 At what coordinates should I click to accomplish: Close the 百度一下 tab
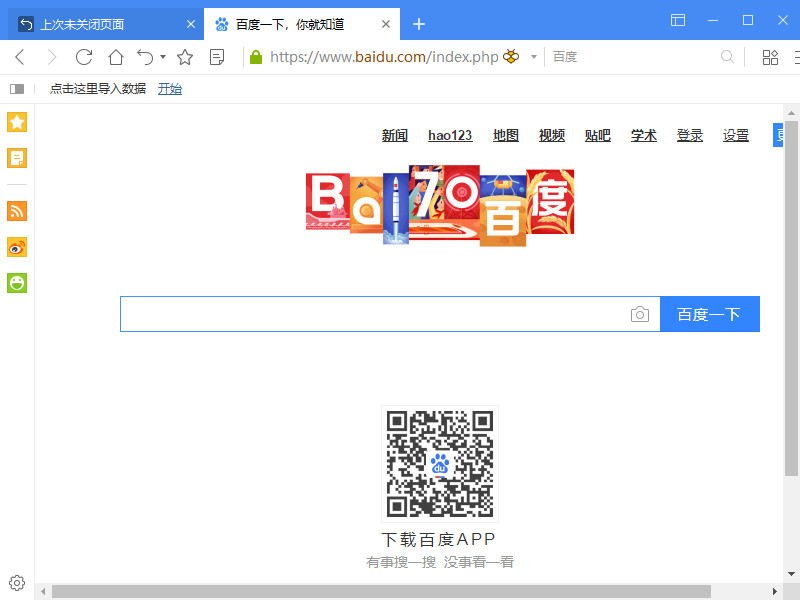tap(386, 24)
